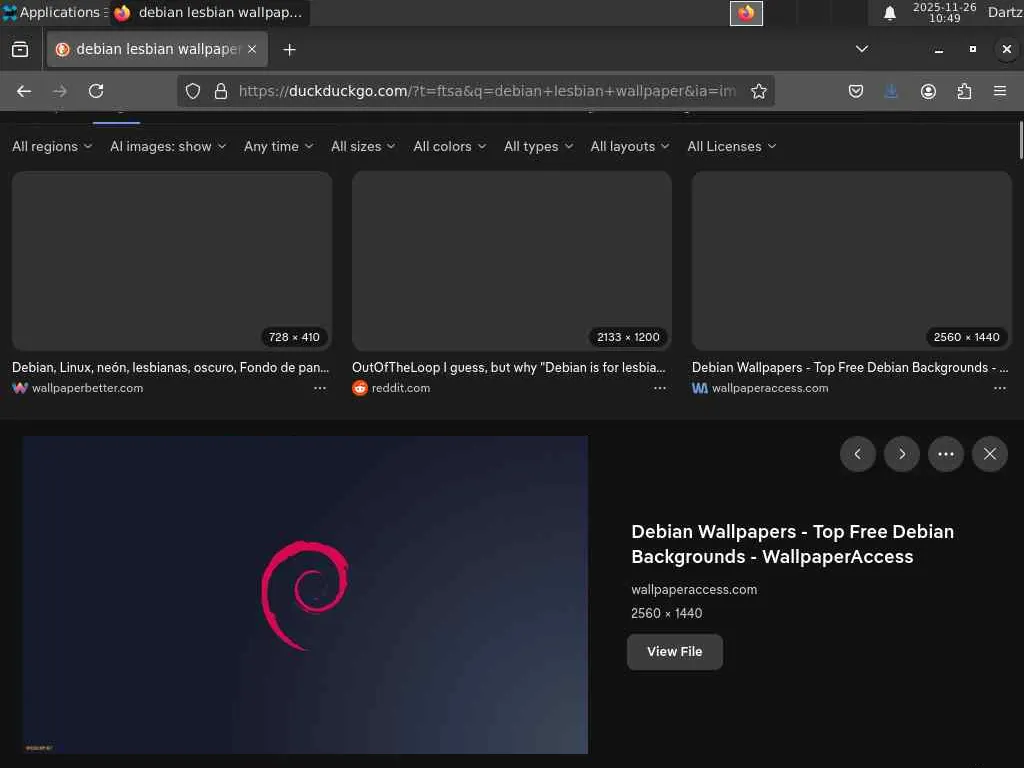
Task: Reload the page with the refresh icon
Action: pos(96,91)
